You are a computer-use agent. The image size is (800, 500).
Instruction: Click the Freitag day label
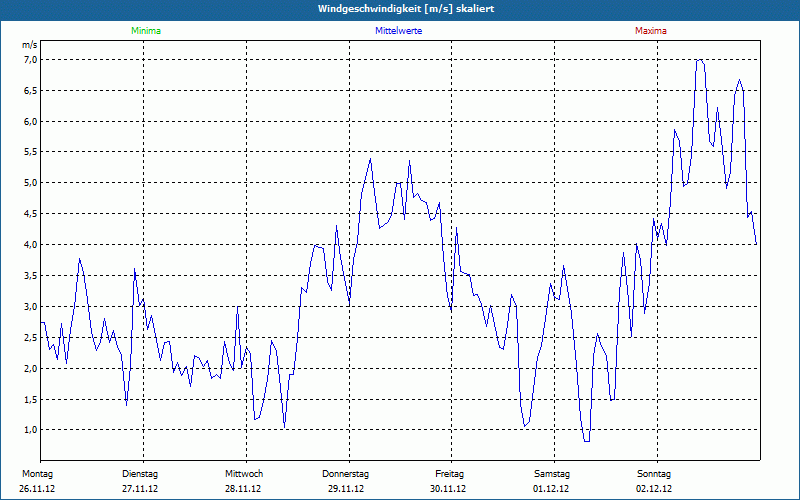[x=449, y=474]
